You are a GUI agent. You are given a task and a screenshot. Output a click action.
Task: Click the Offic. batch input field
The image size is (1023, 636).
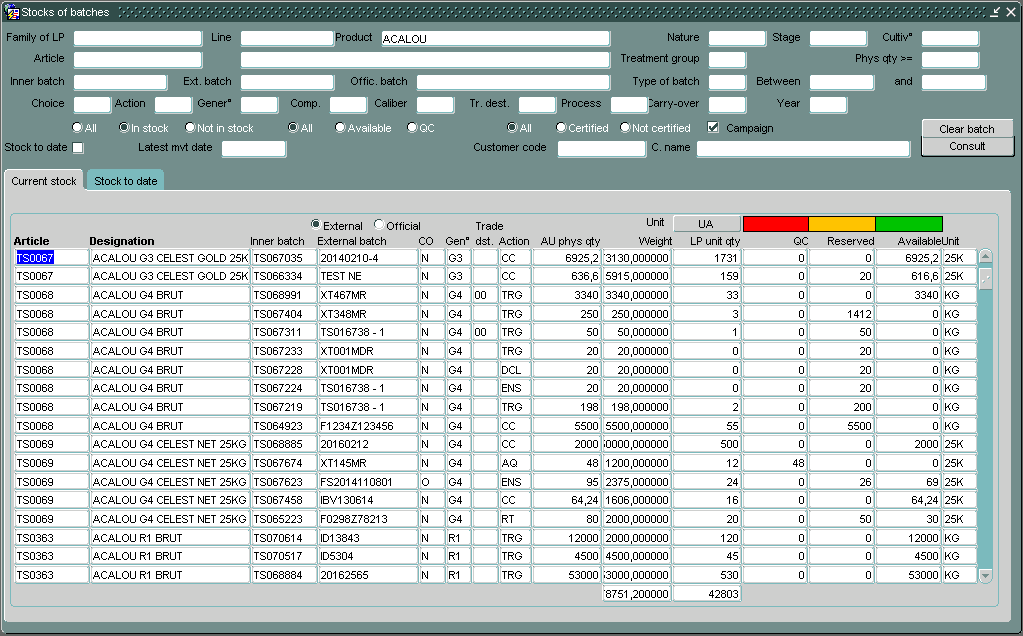click(513, 82)
